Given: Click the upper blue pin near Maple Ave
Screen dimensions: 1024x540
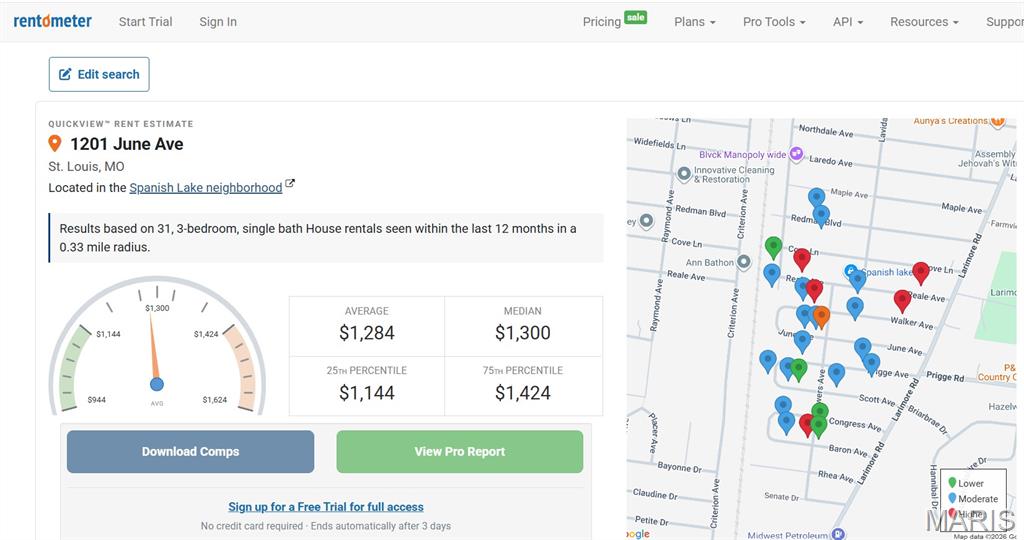Looking at the screenshot, I should coord(816,198).
